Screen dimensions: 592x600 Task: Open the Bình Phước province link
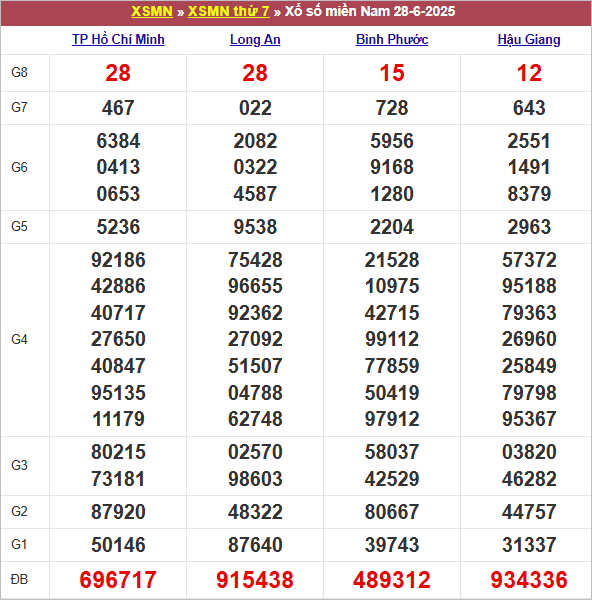392,39
